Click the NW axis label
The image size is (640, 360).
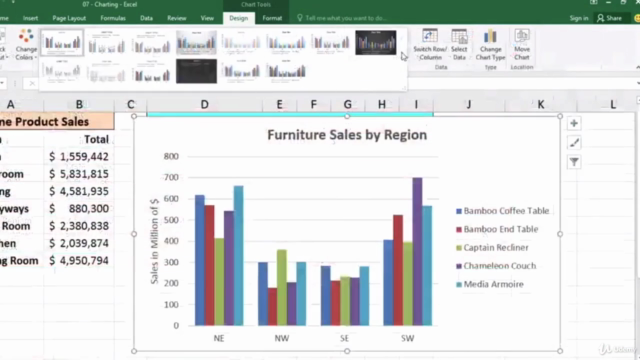tap(282, 338)
